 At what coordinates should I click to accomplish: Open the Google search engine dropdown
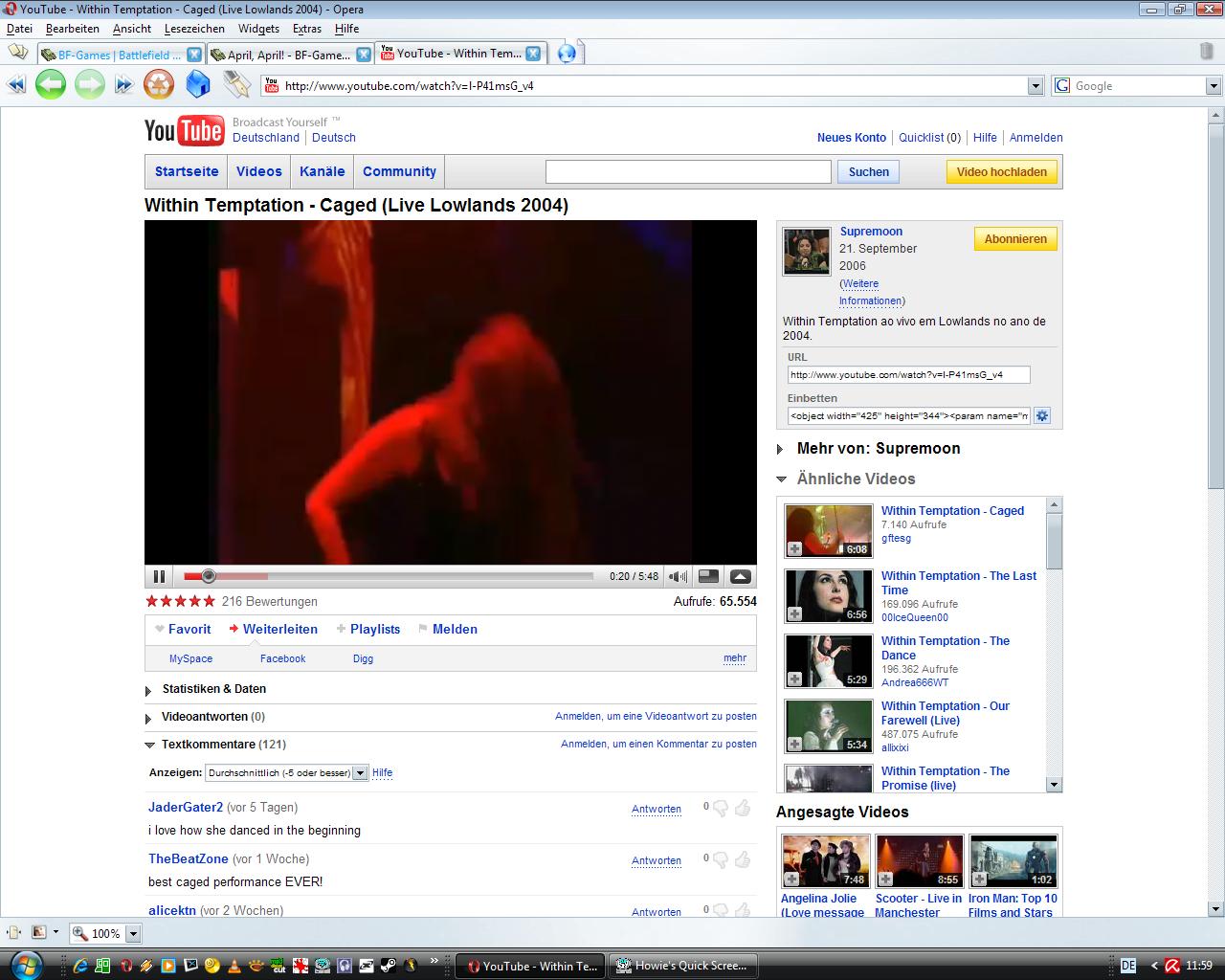(x=1213, y=86)
